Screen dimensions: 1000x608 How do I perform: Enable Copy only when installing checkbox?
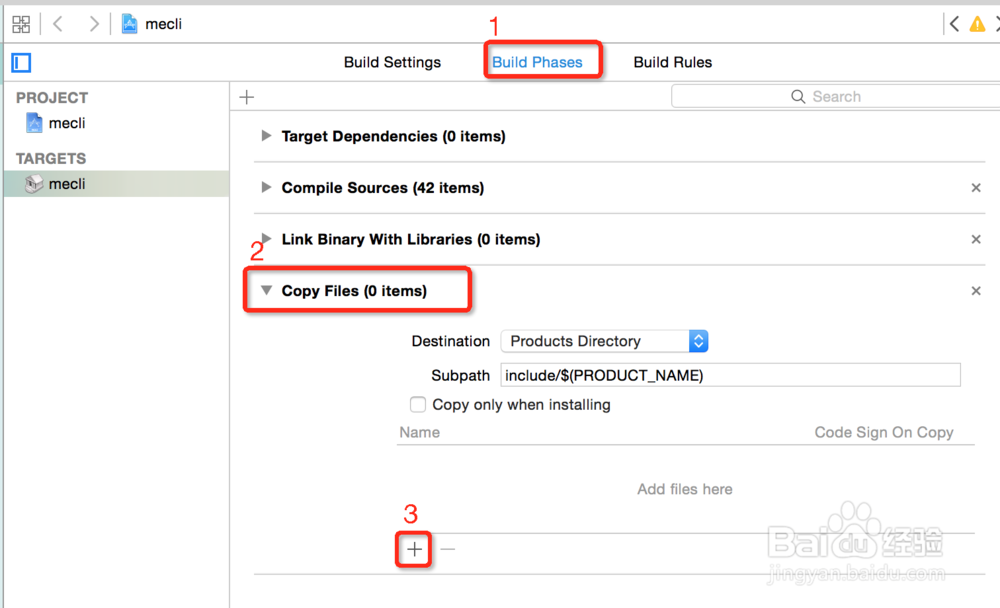418,405
